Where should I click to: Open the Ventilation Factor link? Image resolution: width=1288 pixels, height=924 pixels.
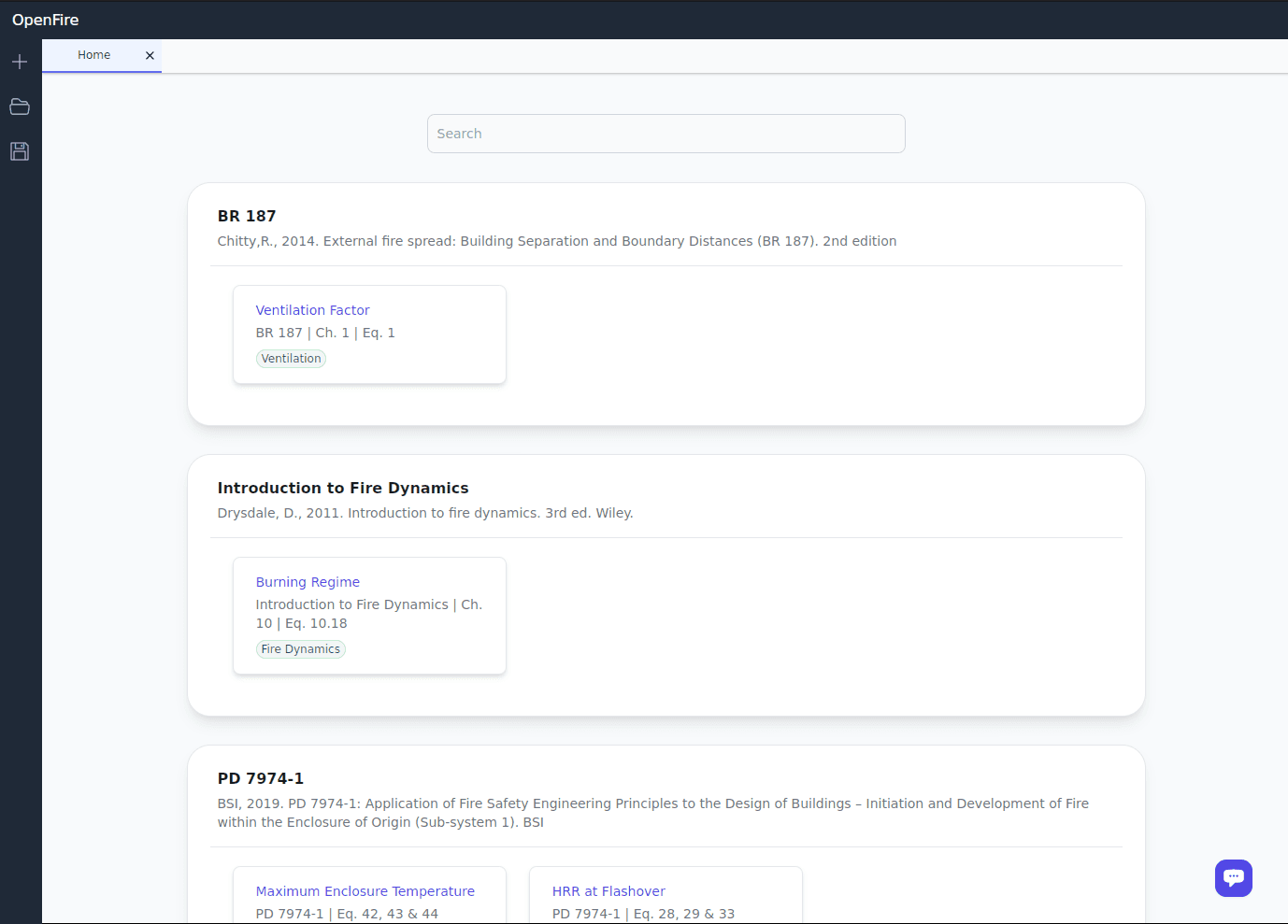pyautogui.click(x=312, y=310)
